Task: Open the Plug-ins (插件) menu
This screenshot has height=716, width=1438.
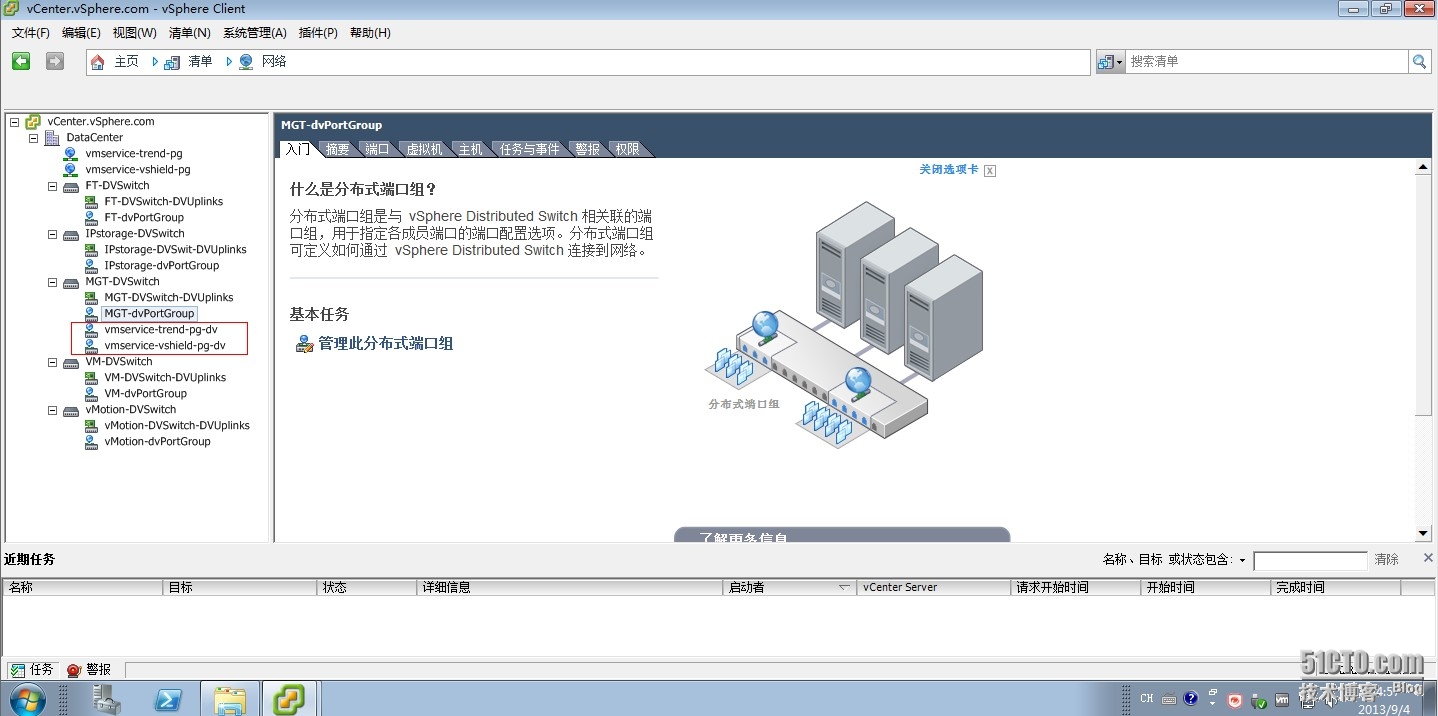Action: coord(318,33)
